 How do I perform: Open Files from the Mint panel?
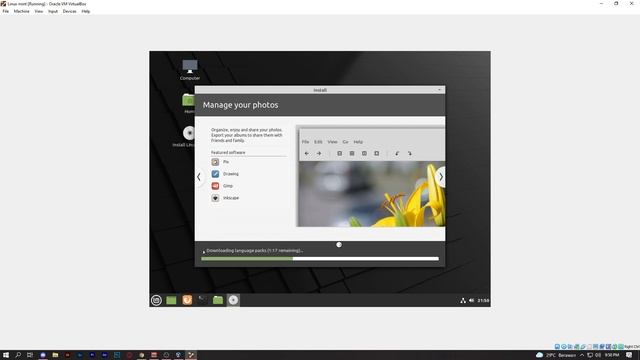[x=218, y=300]
